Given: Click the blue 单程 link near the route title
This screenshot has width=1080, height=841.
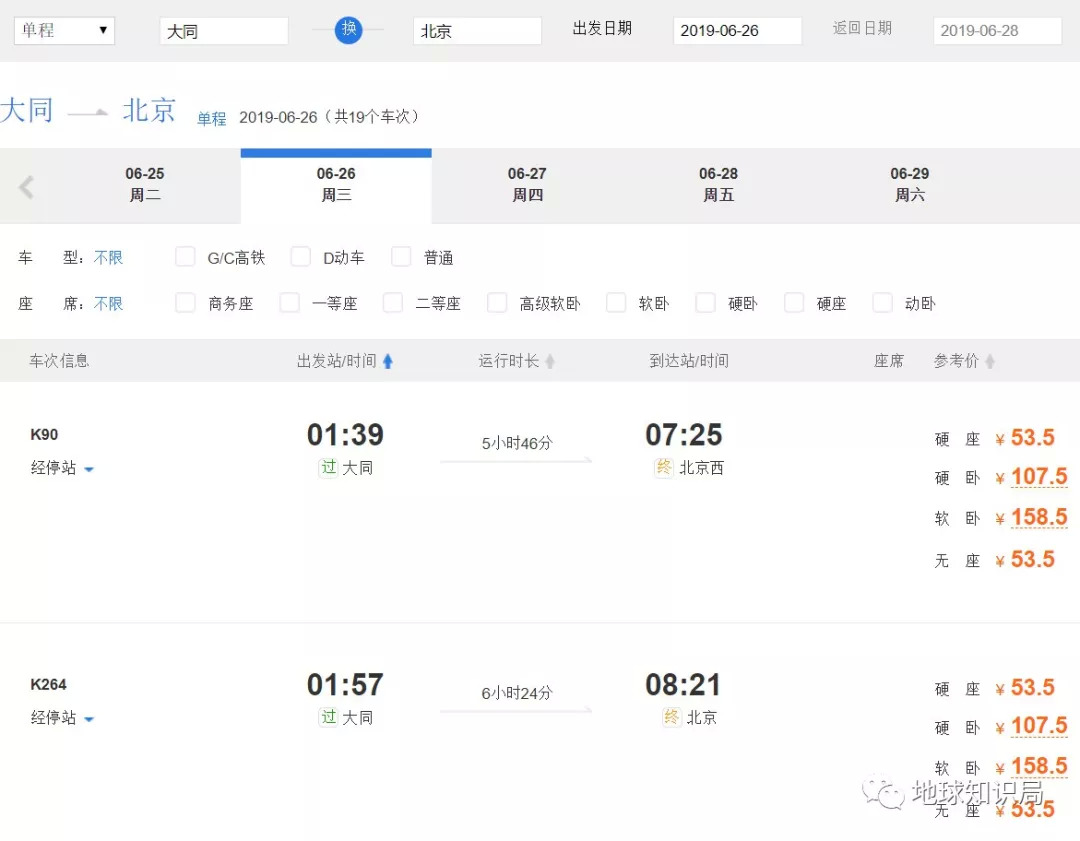Looking at the screenshot, I should click(211, 118).
